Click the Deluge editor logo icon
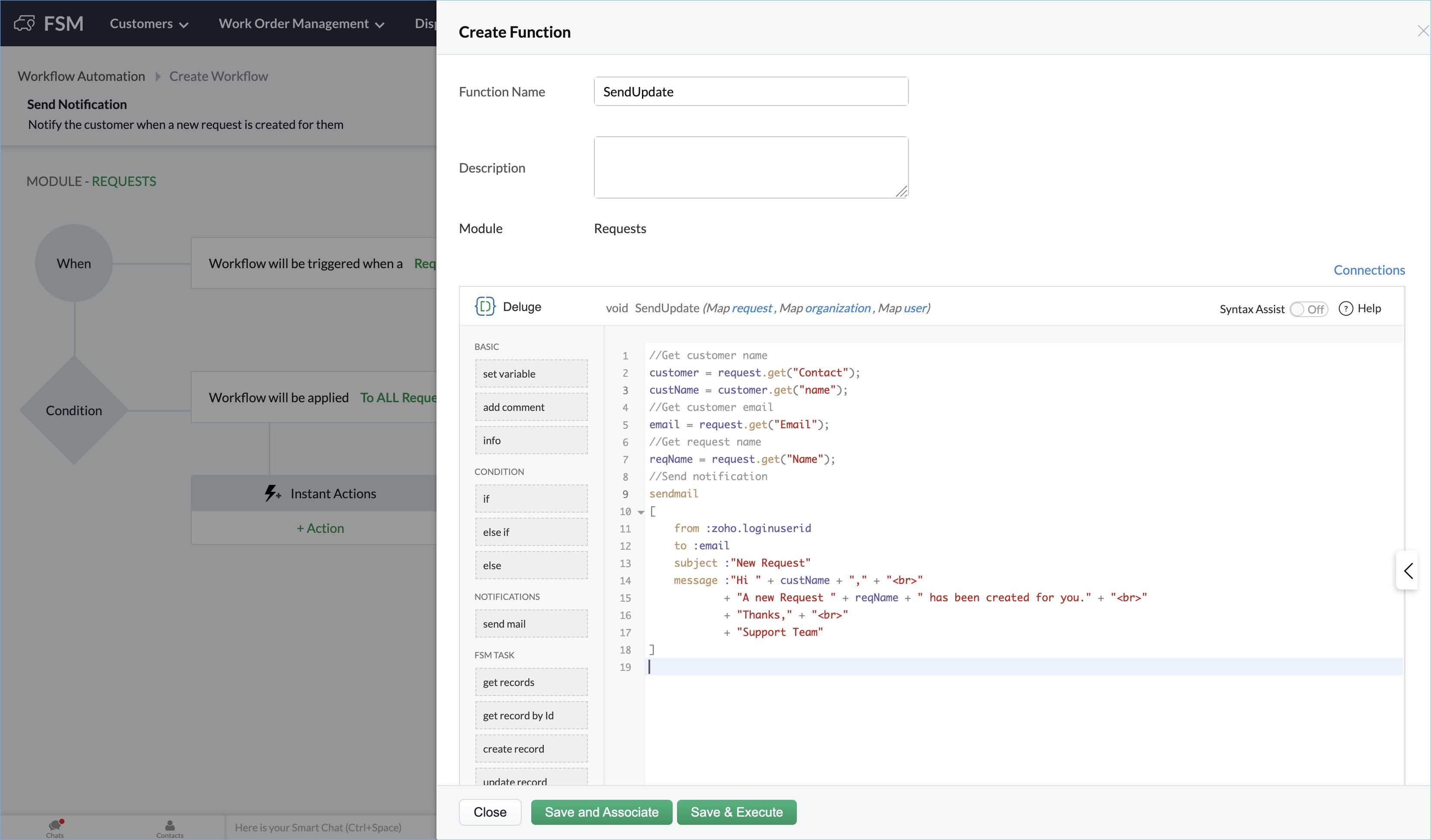The image size is (1431, 840). click(484, 307)
